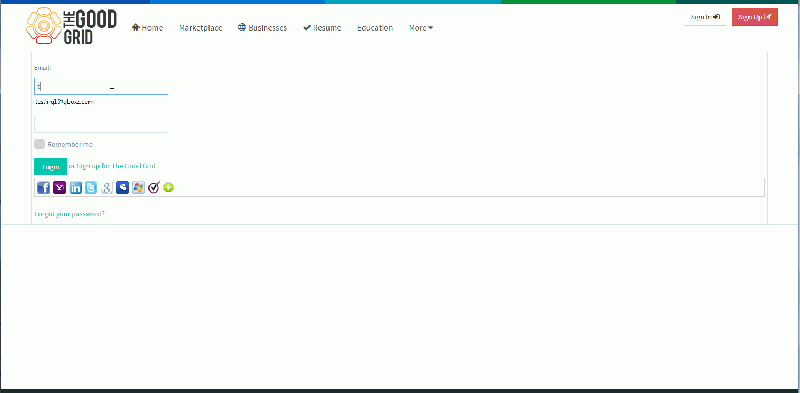Click the green Login button
The image size is (800, 393).
[x=51, y=167]
